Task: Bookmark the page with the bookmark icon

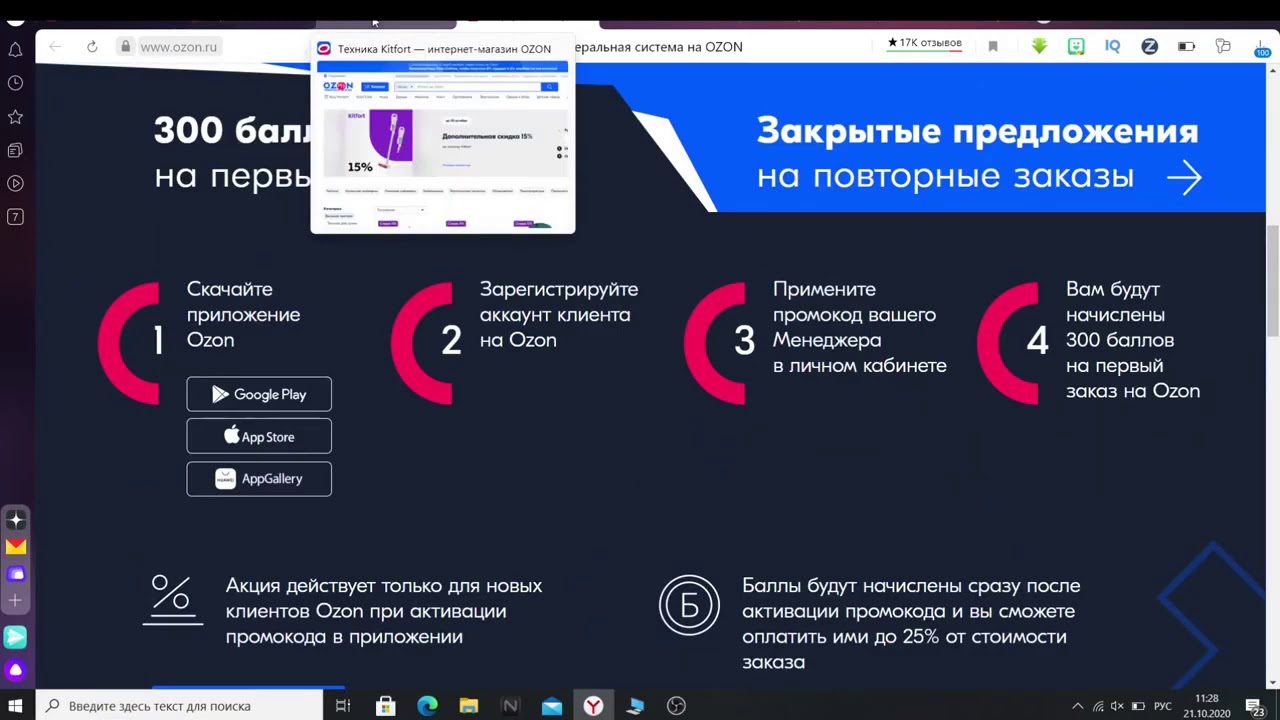Action: (993, 47)
